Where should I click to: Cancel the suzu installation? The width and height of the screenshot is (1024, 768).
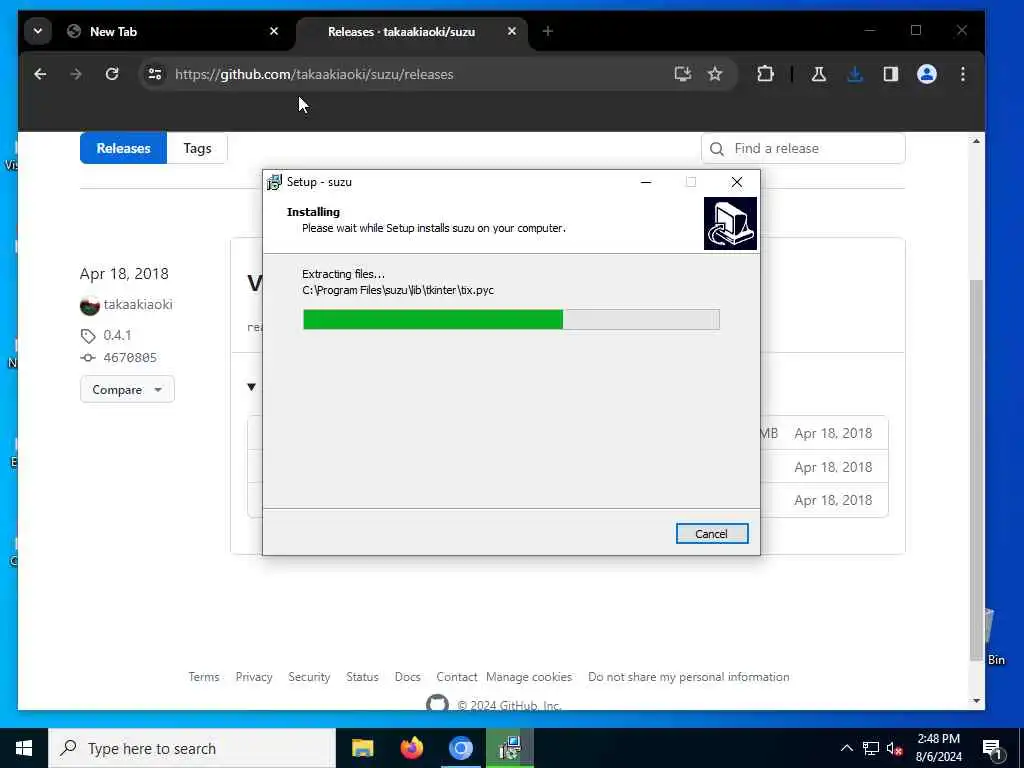712,534
